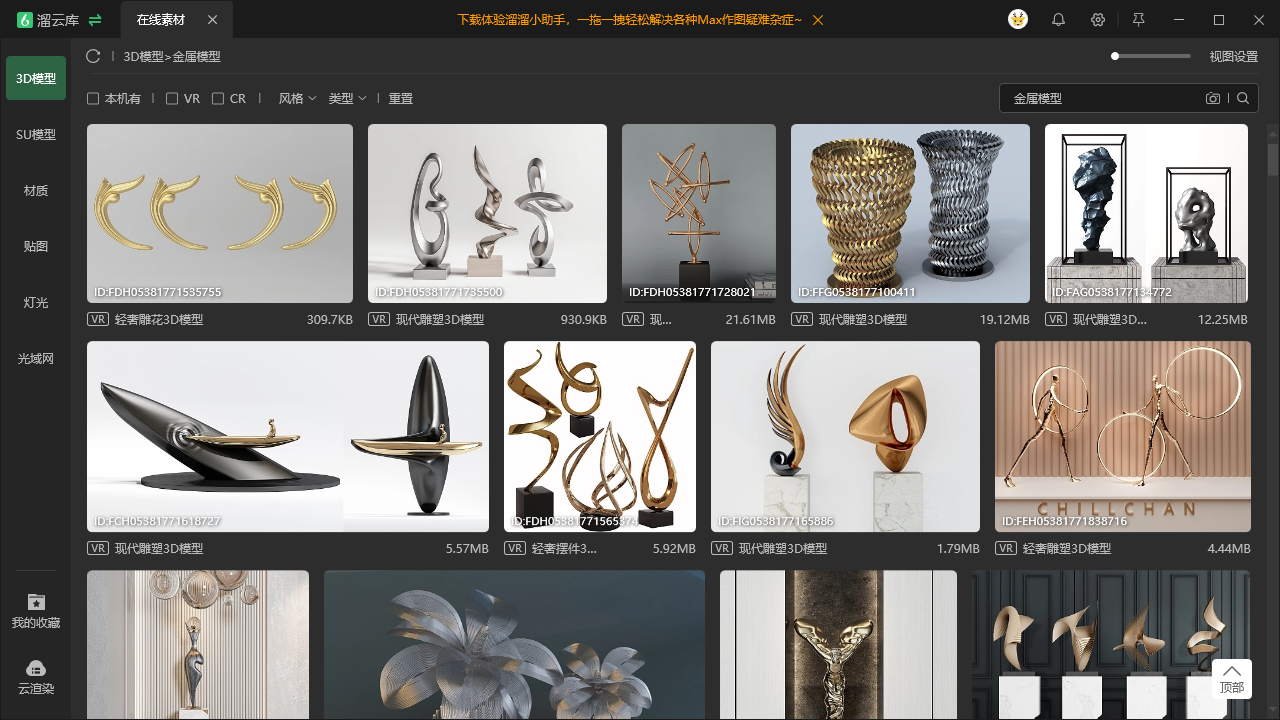Open the notifications bell

point(1058,20)
